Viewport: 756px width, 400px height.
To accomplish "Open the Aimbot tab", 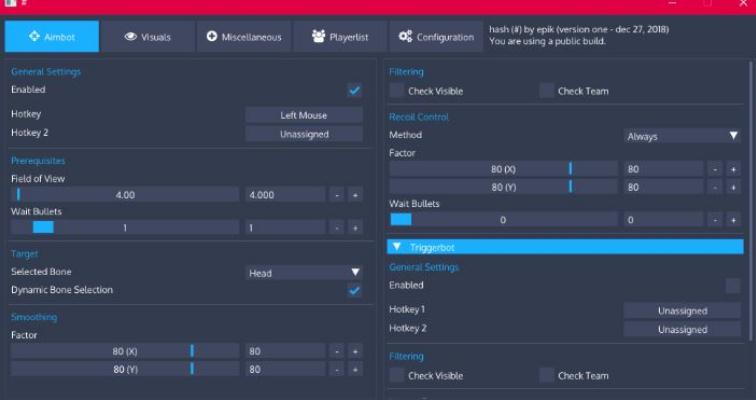I will click(x=52, y=37).
